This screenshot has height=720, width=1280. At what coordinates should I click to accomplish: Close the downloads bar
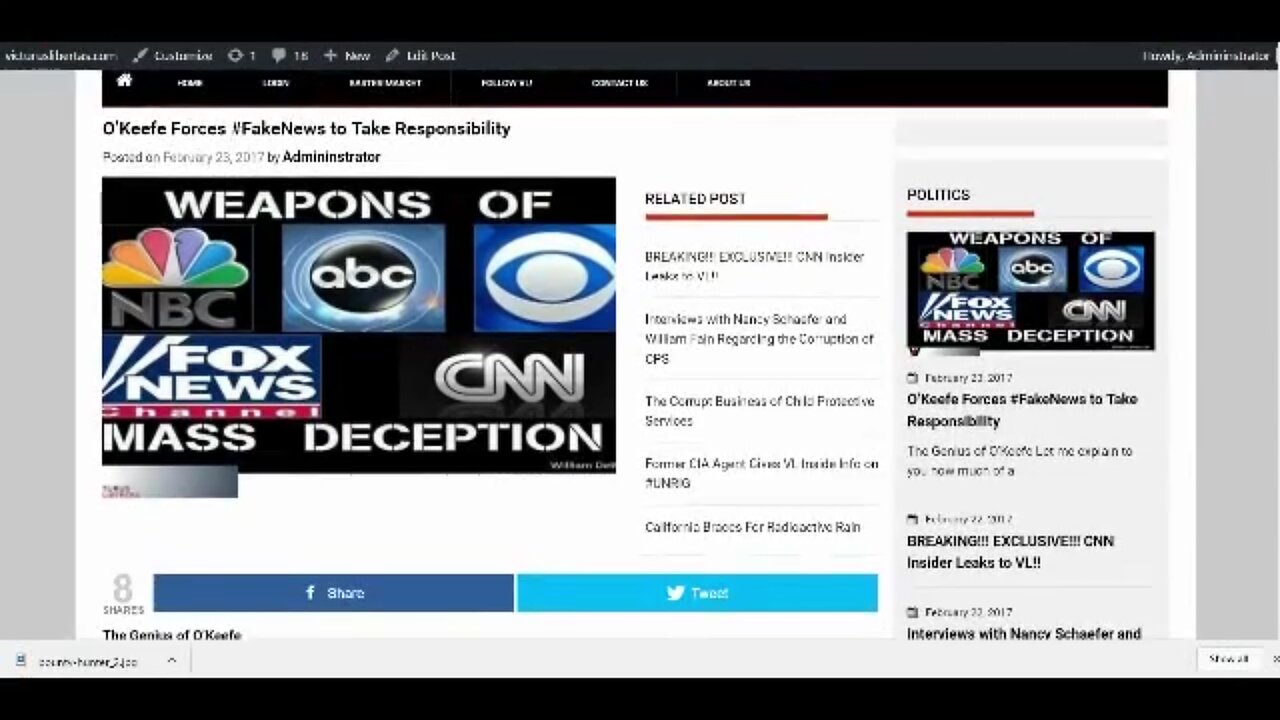[x=1275, y=659]
